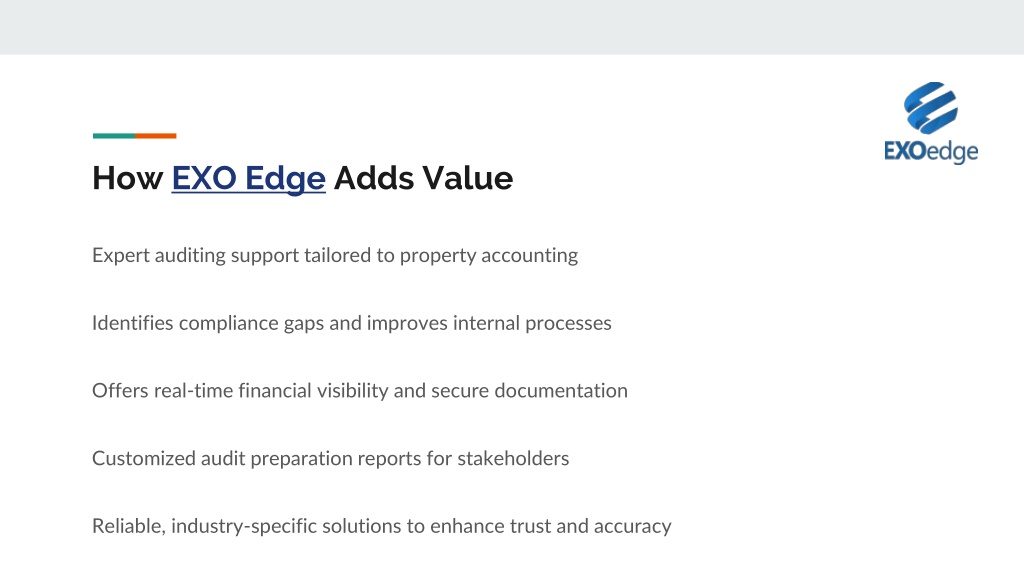Open the EXO Edge hyperlink in title

coord(248,178)
